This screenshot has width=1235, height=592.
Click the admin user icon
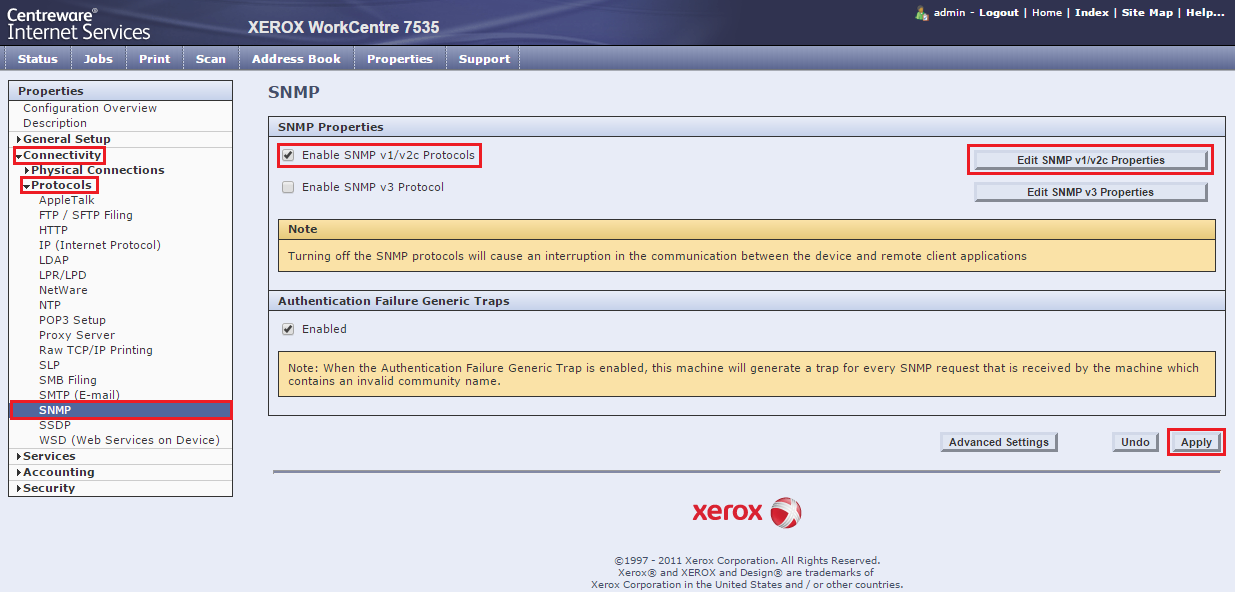point(922,13)
